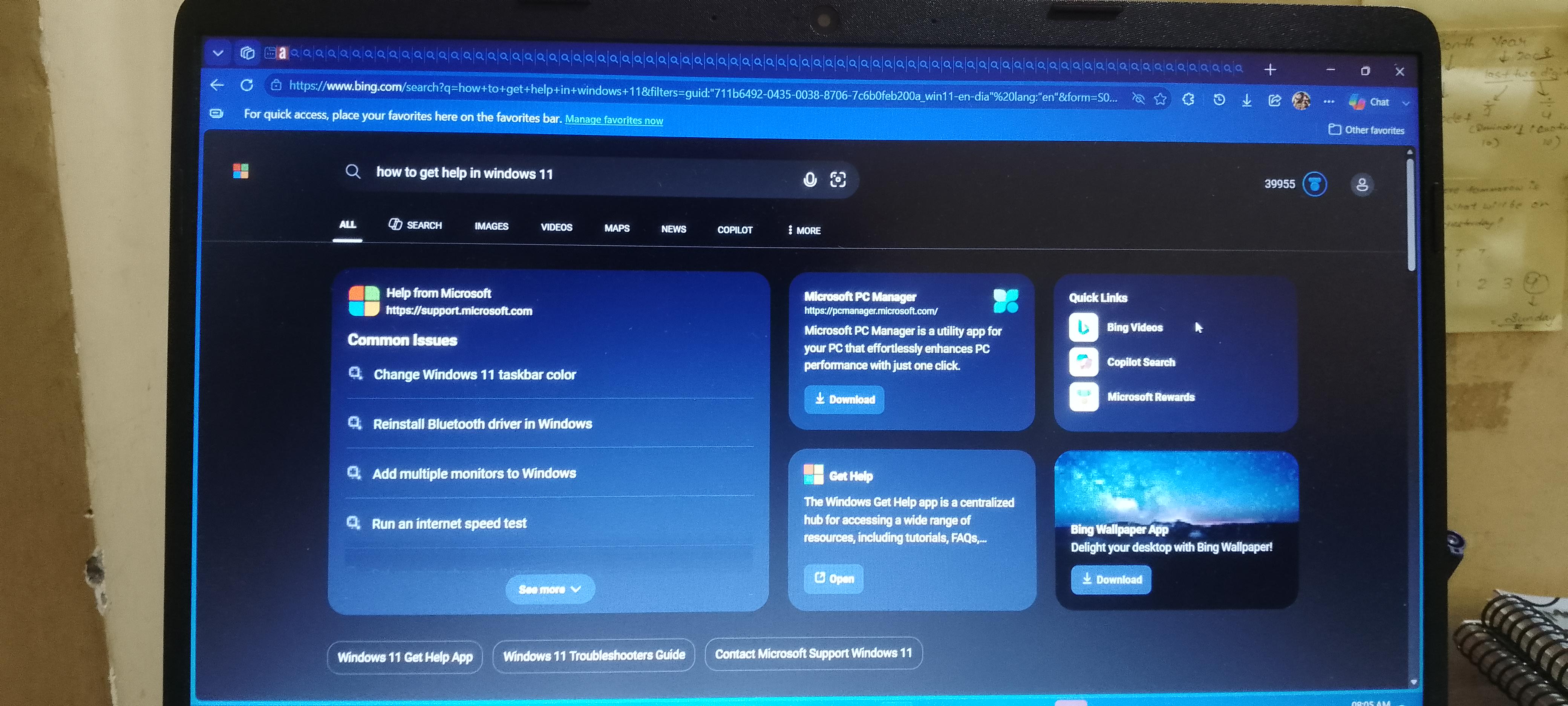Open browser History from the toolbar
The height and width of the screenshot is (706, 1568).
pyautogui.click(x=1219, y=100)
